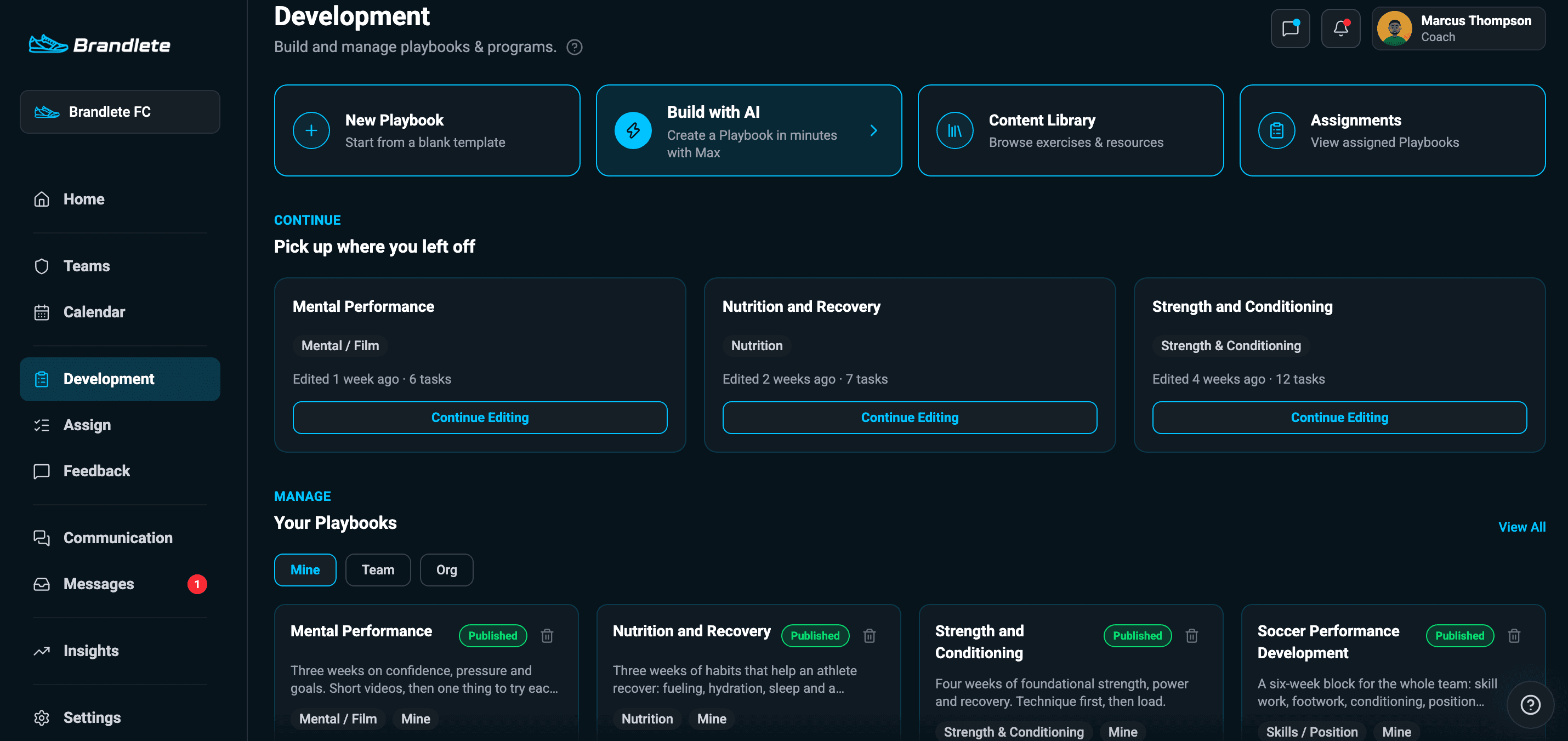Screen dimensions: 1568x741
Task: Click the Assign checklist icon
Action: 41,425
